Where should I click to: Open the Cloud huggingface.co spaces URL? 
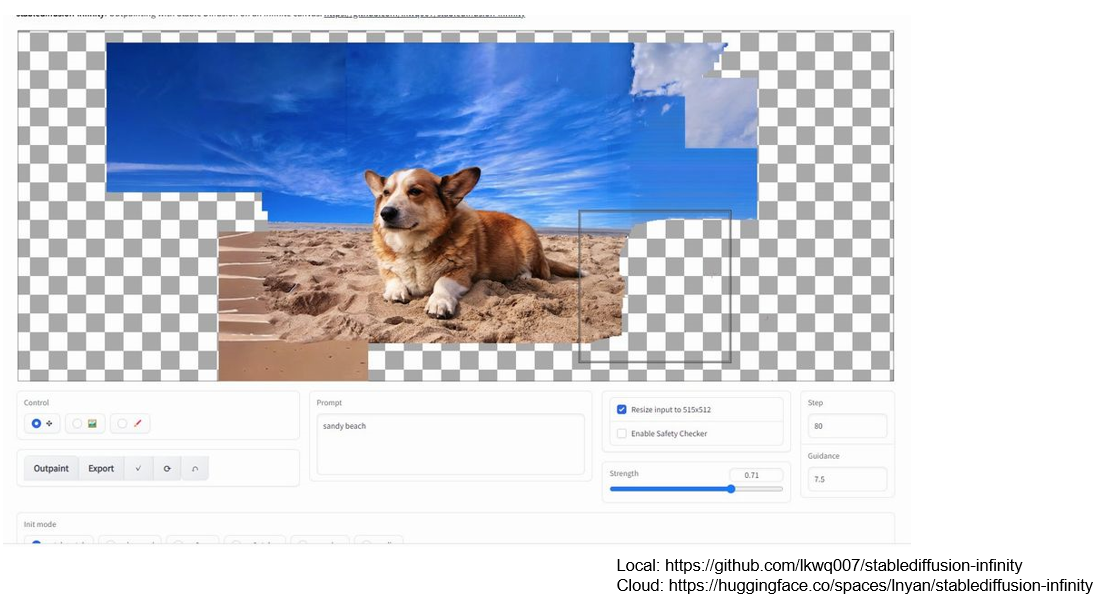[x=880, y=586]
